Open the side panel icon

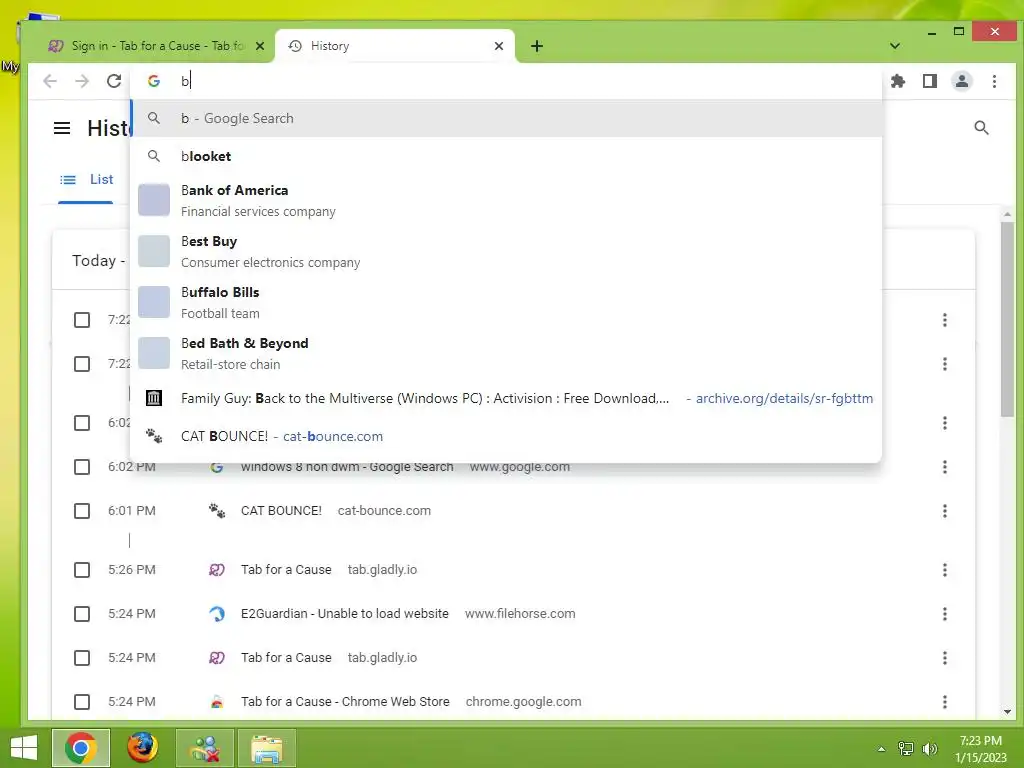[x=930, y=81]
